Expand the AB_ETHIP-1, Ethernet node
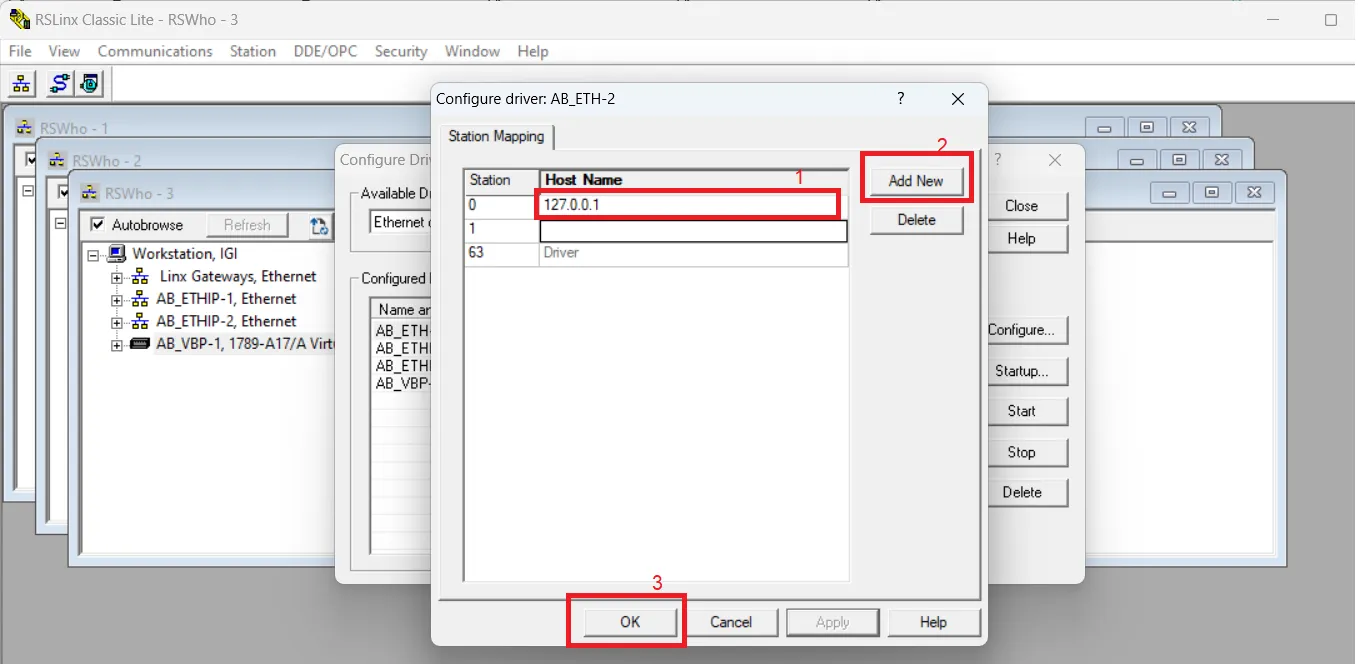Image resolution: width=1358 pixels, height=664 pixels. (117, 300)
